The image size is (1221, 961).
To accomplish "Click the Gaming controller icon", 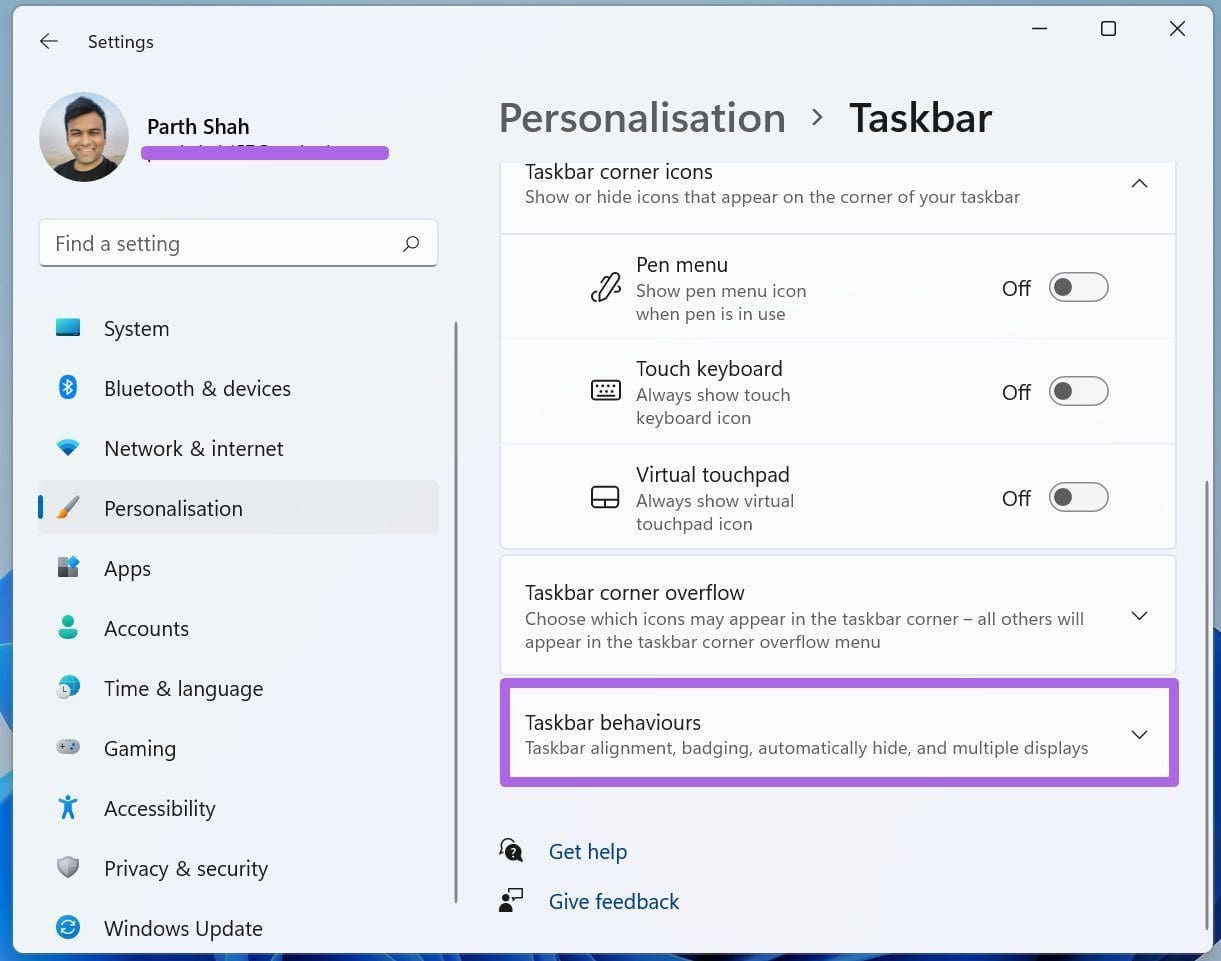I will [x=68, y=747].
